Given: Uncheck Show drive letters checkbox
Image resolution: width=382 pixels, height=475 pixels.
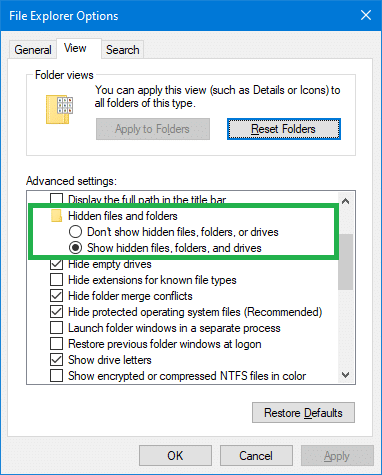Looking at the screenshot, I should click(56, 360).
